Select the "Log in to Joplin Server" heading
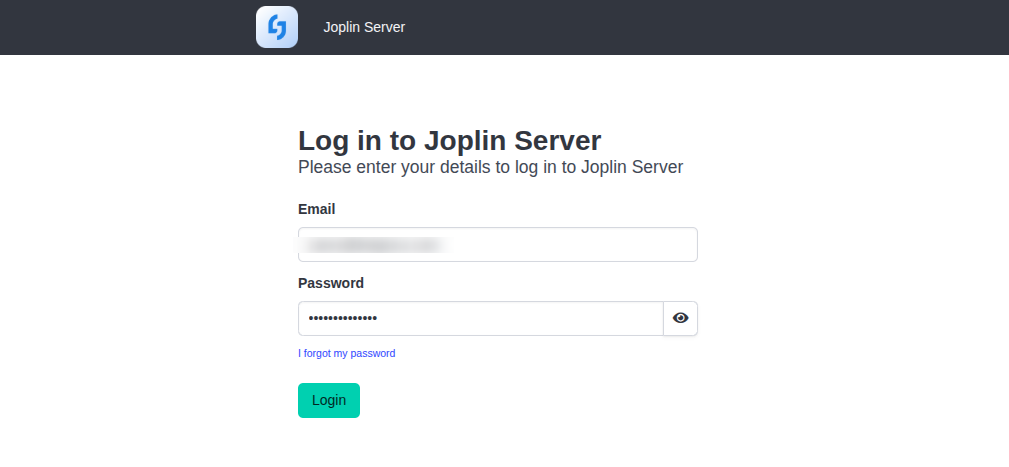 pyautogui.click(x=449, y=140)
